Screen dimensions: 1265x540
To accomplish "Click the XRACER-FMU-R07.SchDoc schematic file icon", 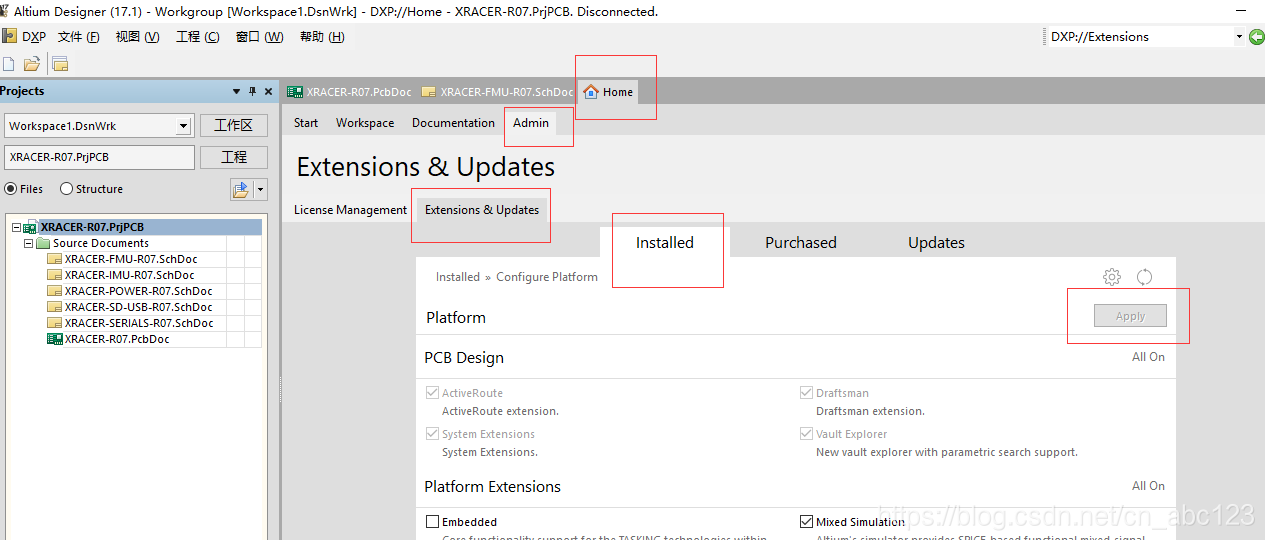I will tap(55, 259).
